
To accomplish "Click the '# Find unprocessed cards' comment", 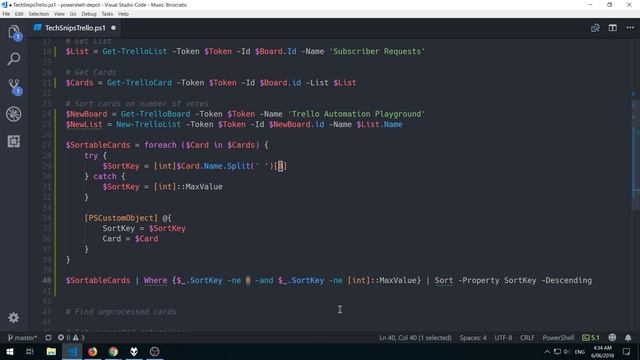I will click(121, 312).
